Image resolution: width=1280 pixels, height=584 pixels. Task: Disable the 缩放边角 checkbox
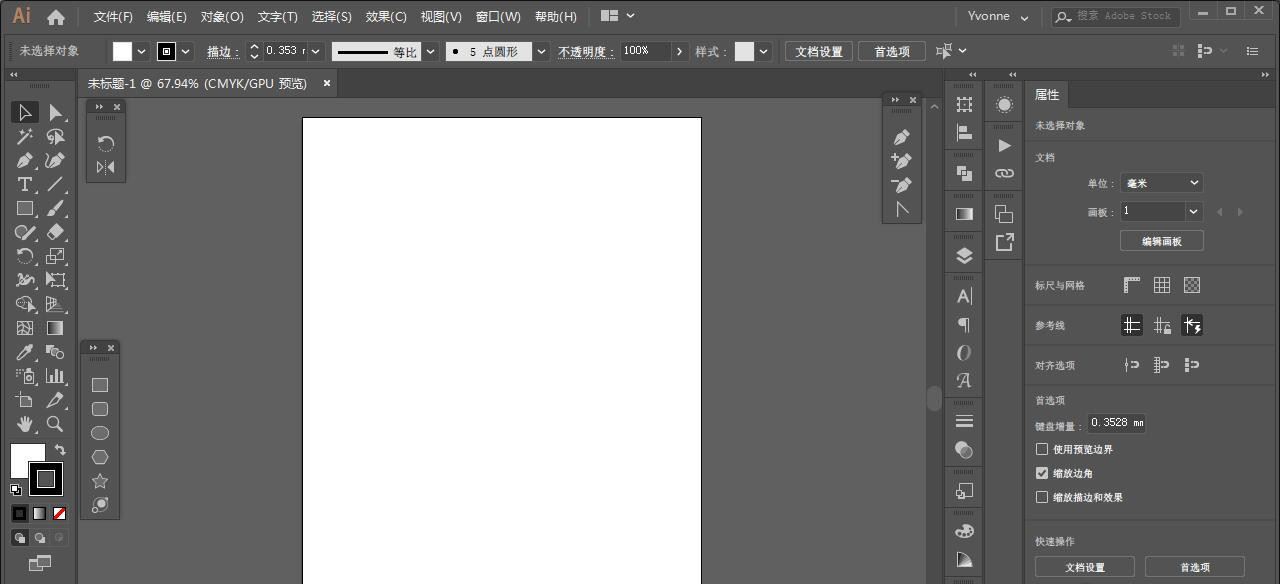point(1041,473)
